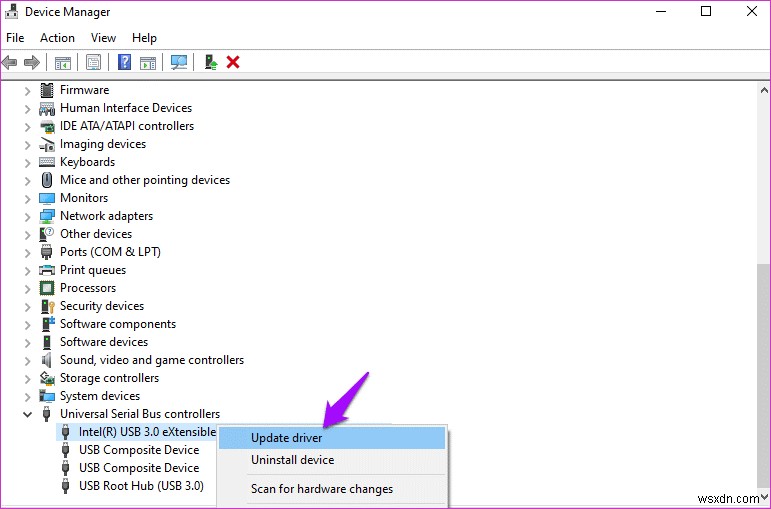Choose Uninstall device from context menu
This screenshot has width=771, height=509.
(x=332, y=460)
